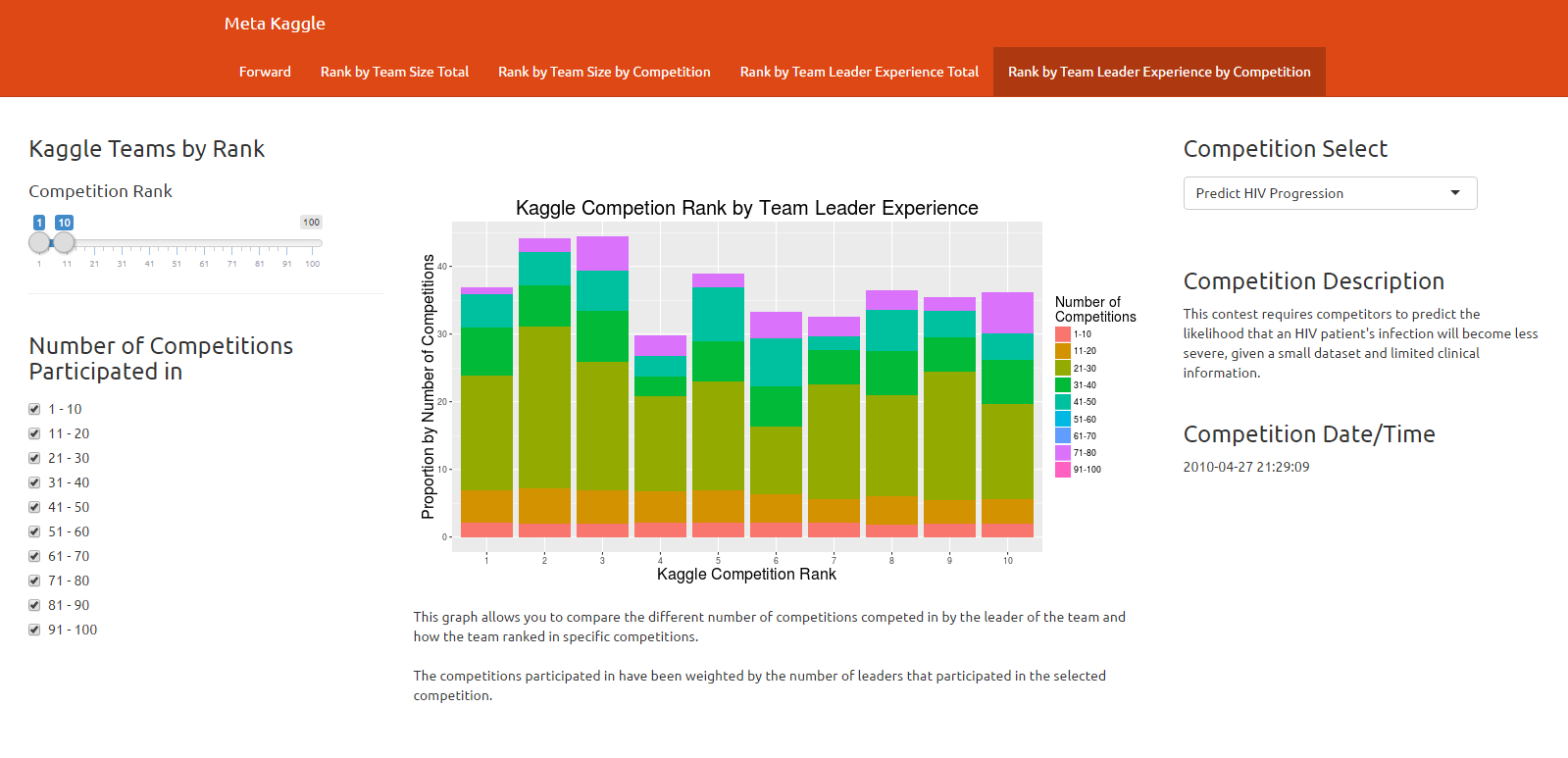Toggle the 61 - 70 checkbox
This screenshot has width=1568, height=758.
point(34,556)
